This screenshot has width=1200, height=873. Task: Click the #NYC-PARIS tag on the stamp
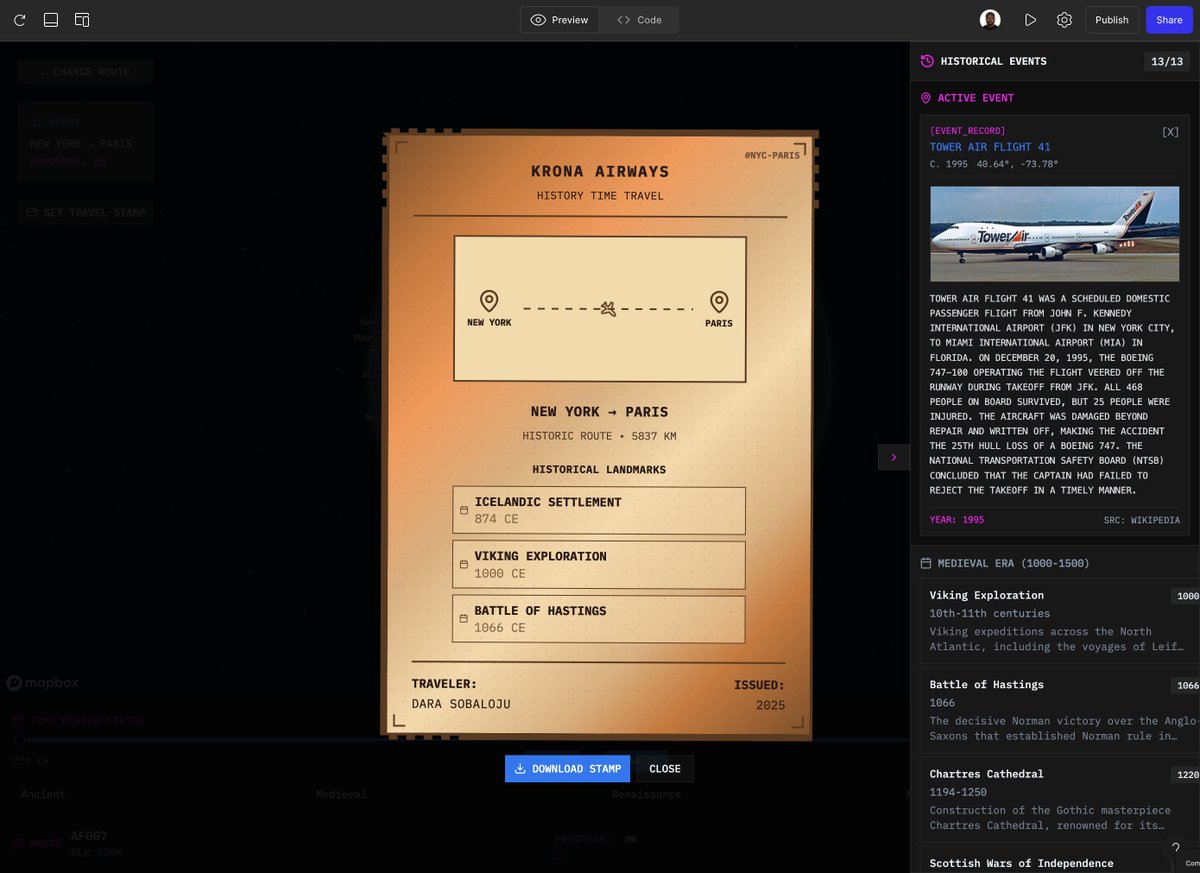pyautogui.click(x=772, y=155)
